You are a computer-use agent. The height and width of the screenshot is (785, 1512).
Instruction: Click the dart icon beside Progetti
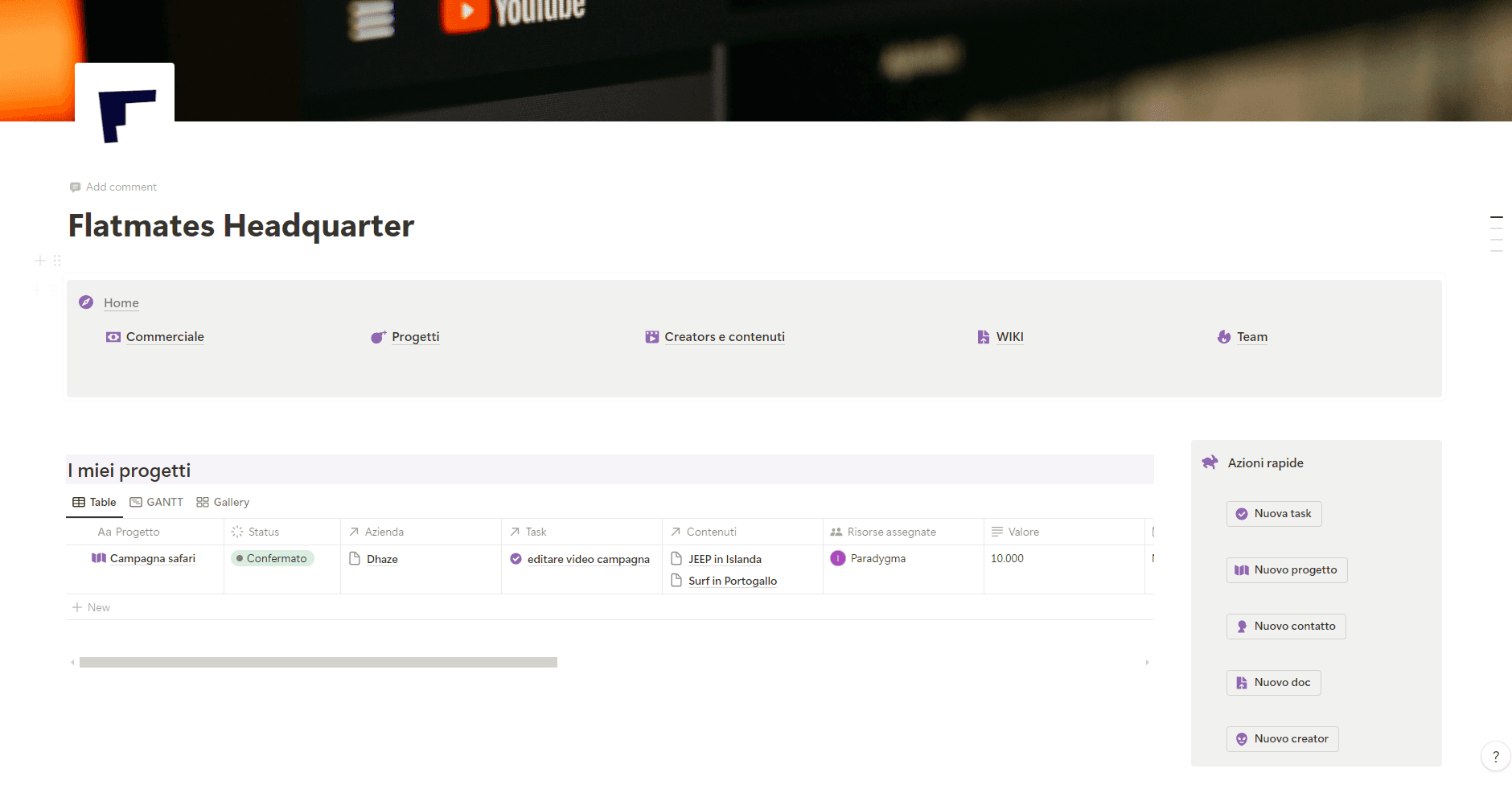click(377, 337)
